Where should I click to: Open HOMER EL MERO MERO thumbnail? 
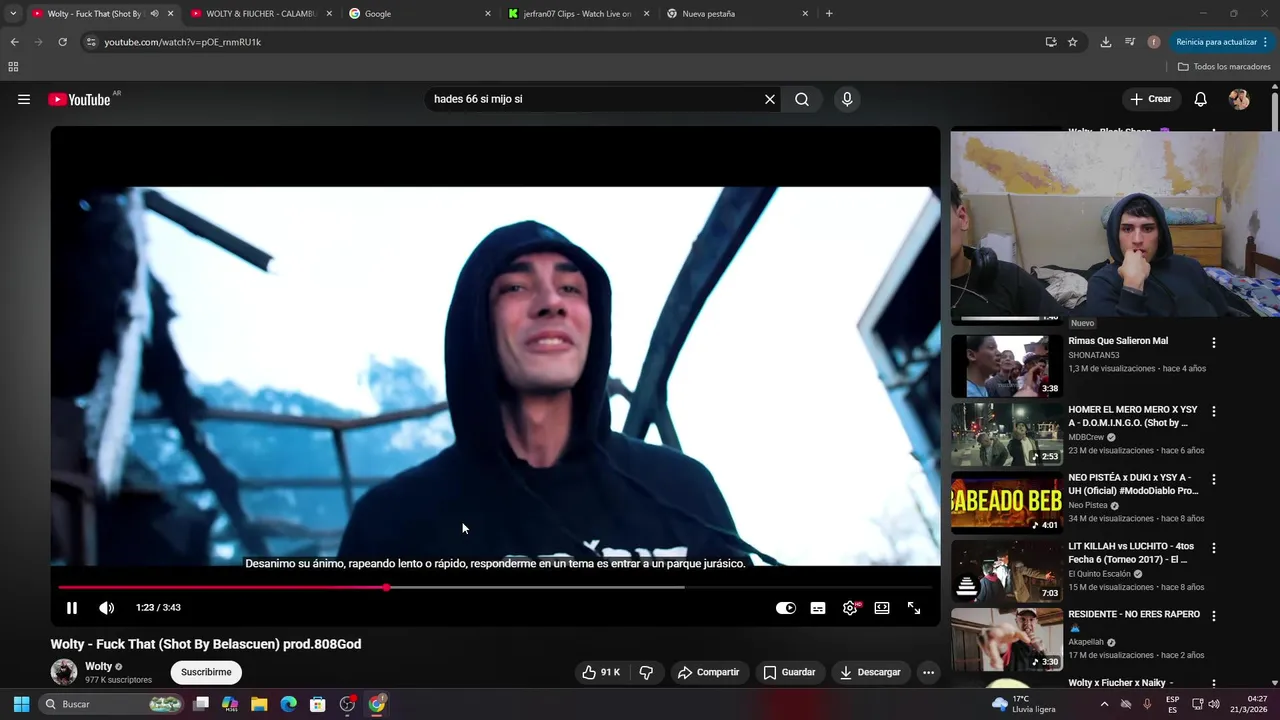tap(1007, 434)
